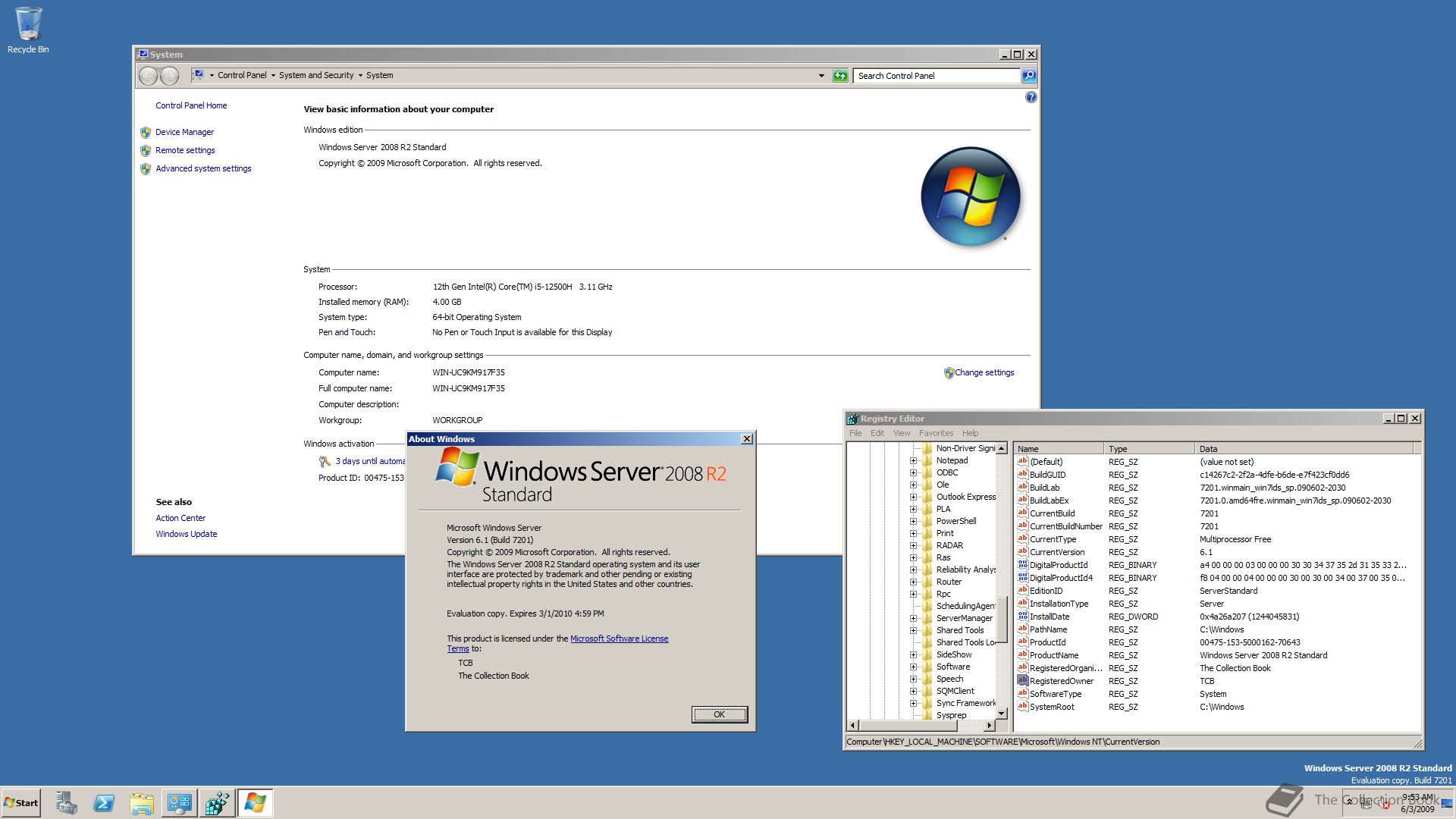Open Windows Update link

pyautogui.click(x=187, y=534)
